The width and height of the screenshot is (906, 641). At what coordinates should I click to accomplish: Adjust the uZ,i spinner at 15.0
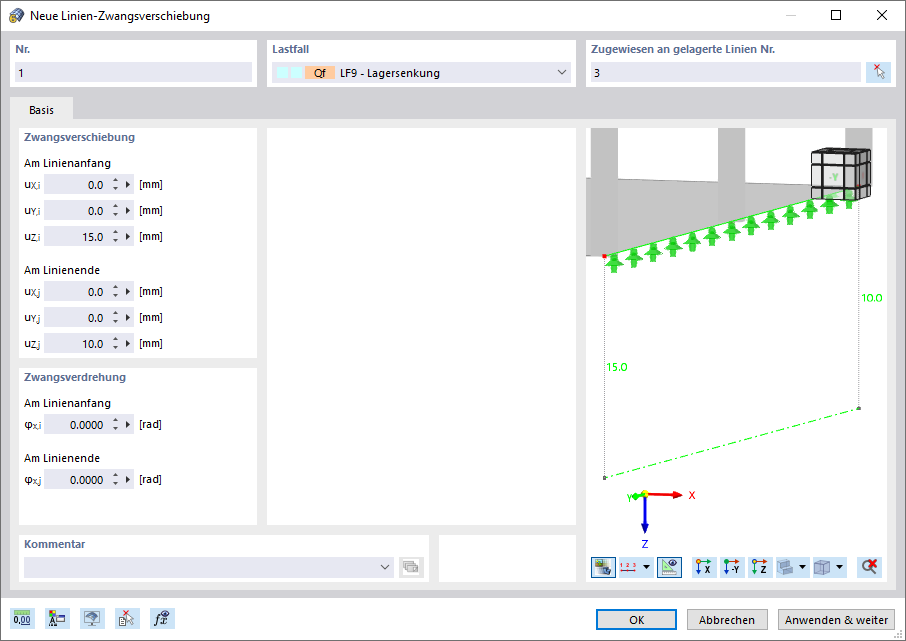pyautogui.click(x=116, y=236)
